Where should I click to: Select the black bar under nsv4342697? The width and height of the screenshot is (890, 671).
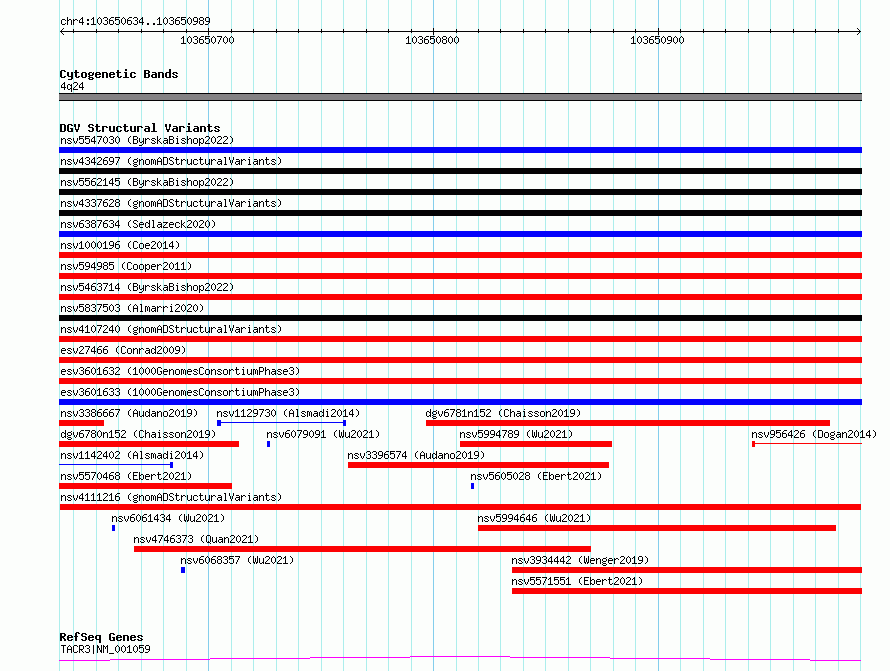460,171
